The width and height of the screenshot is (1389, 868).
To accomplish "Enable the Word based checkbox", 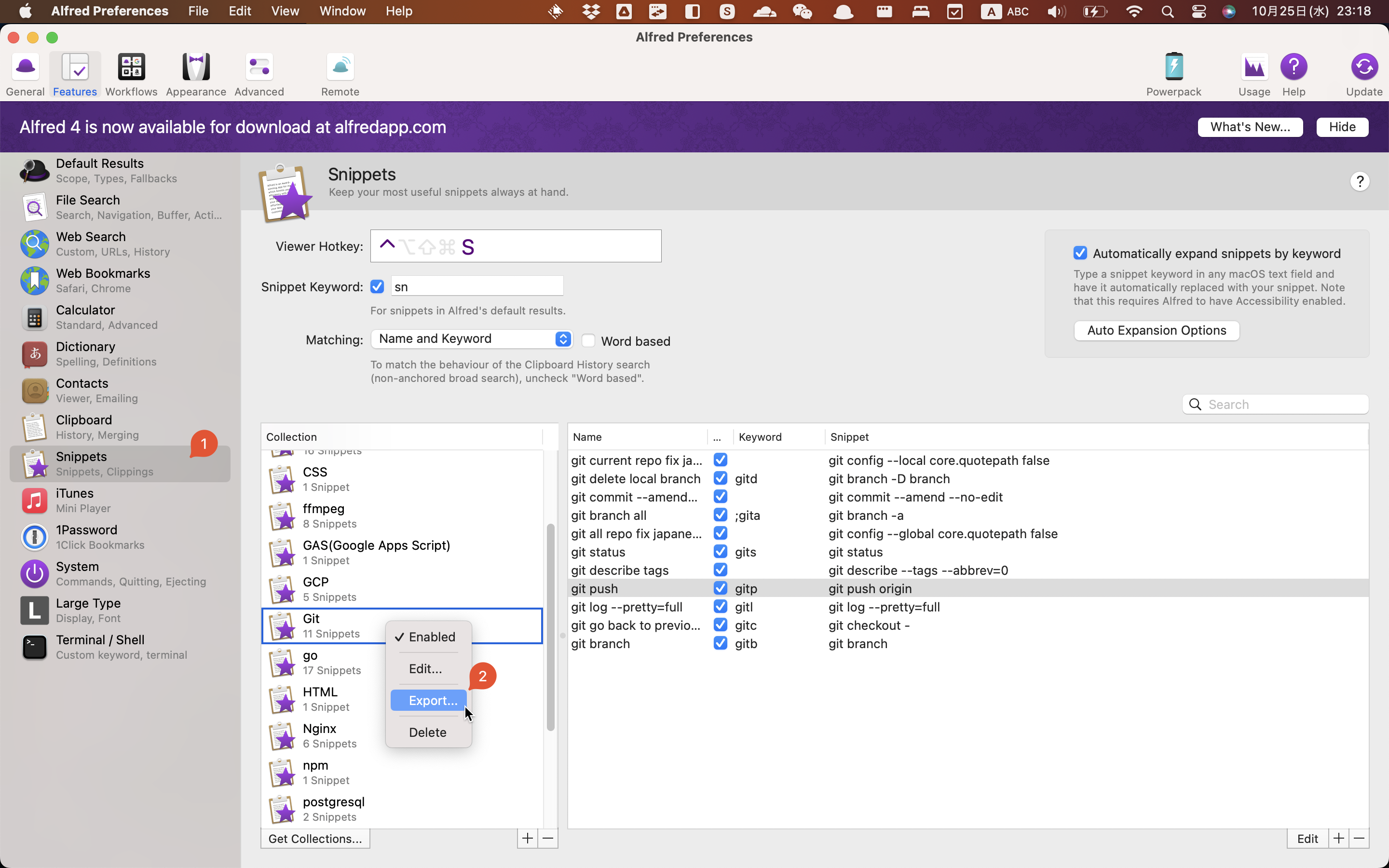I will pyautogui.click(x=588, y=341).
